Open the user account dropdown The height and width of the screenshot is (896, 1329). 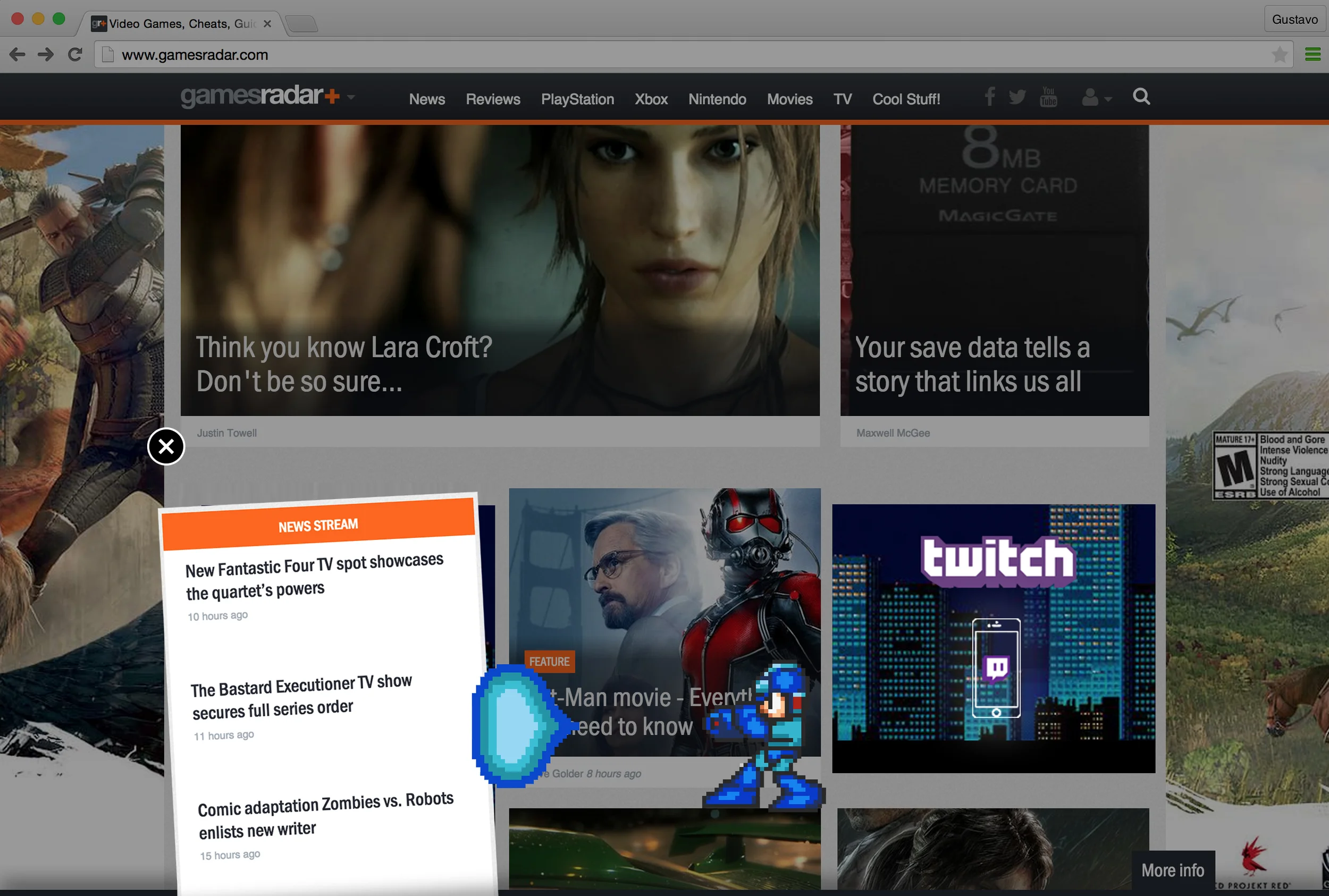coord(1096,98)
